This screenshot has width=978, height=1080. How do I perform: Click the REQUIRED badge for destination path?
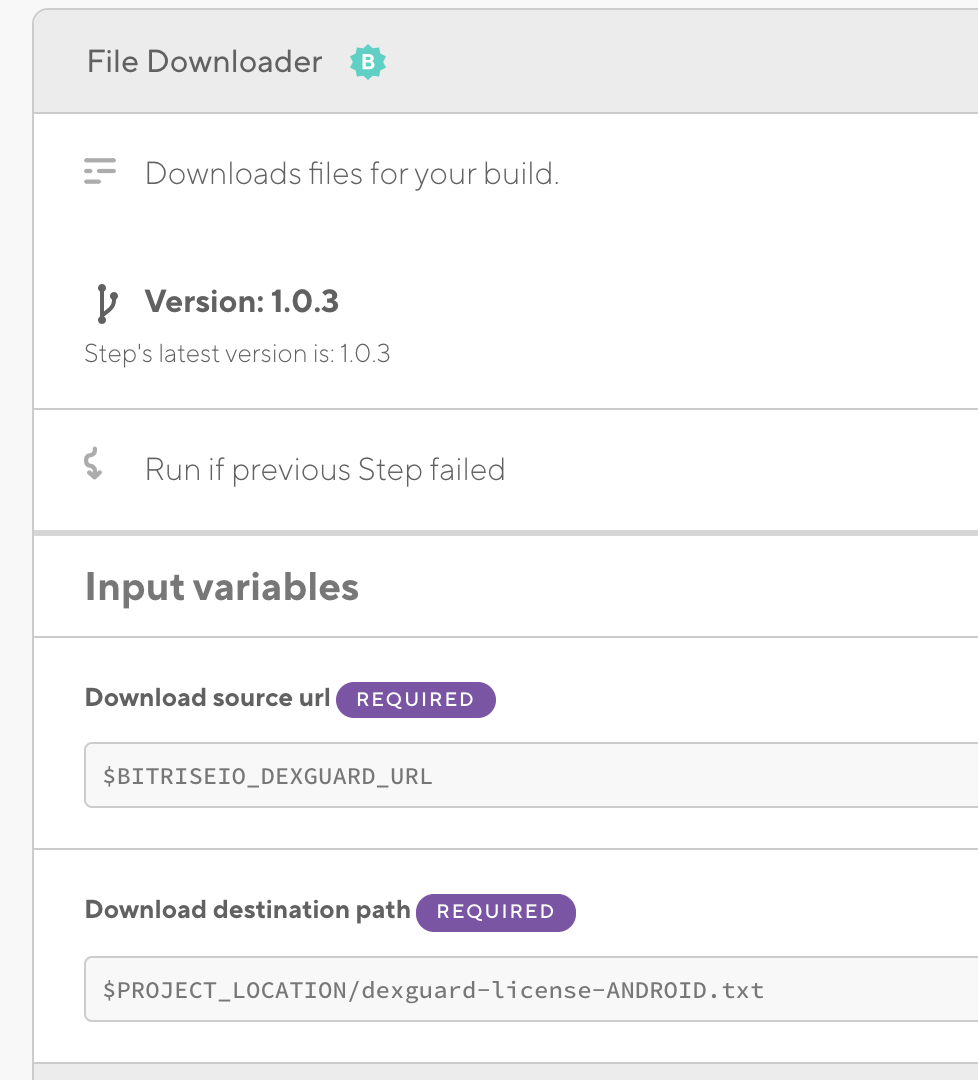[496, 913]
